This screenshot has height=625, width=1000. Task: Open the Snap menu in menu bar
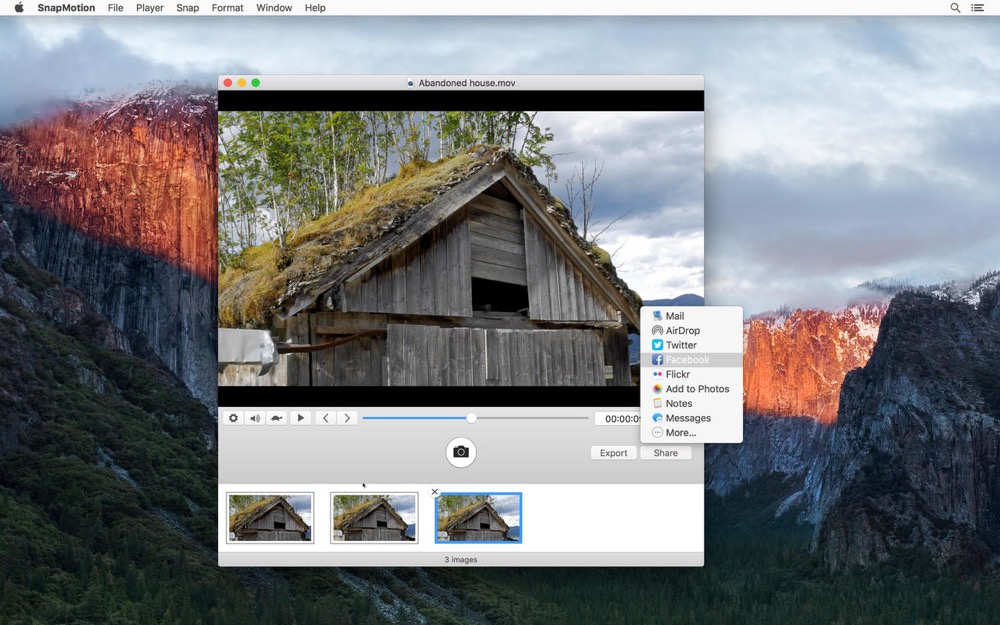(x=187, y=8)
